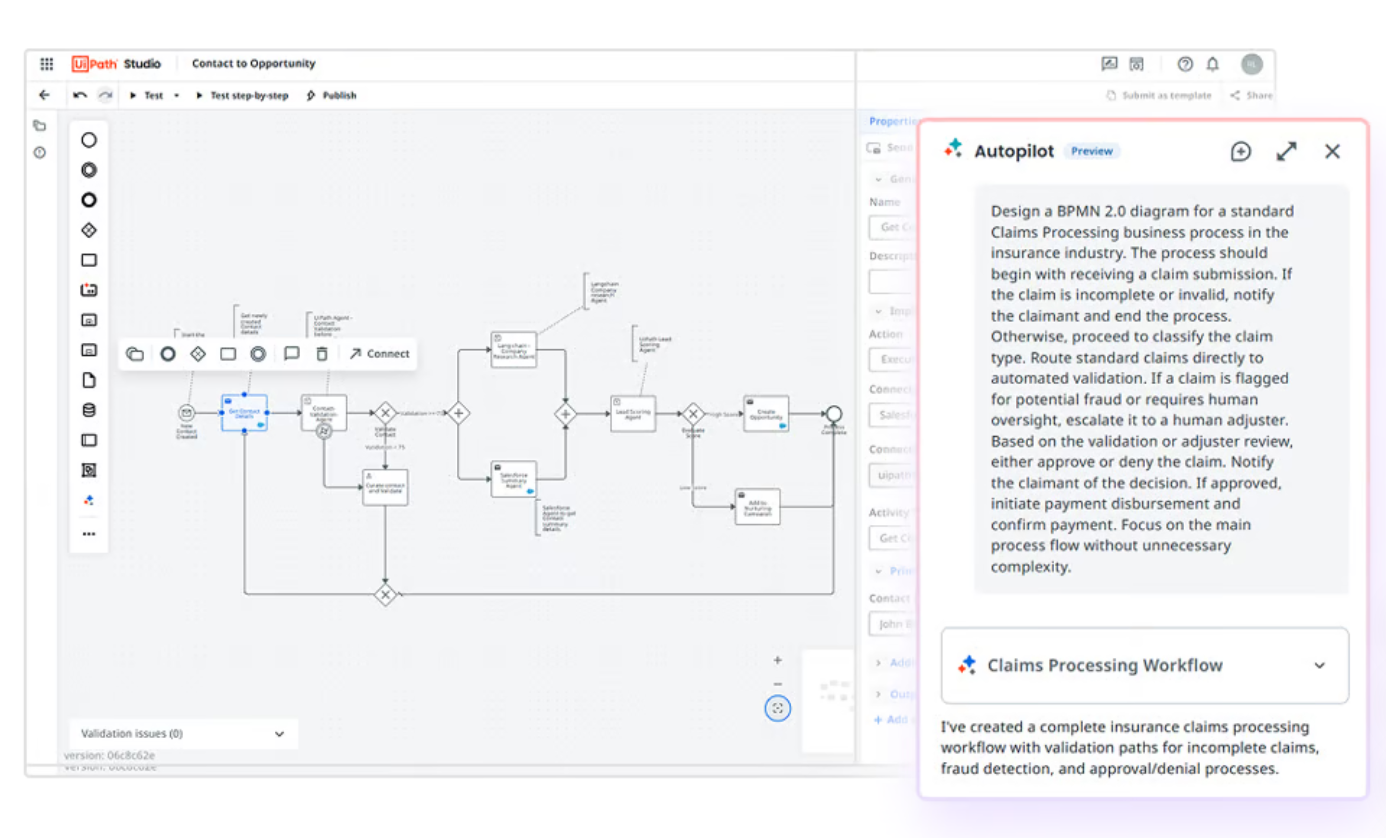The image size is (1386, 838).
Task: Click the Connect button on the node toolbar
Action: 379,354
